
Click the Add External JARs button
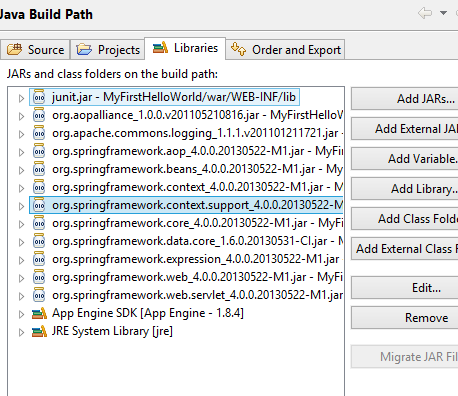[405, 129]
